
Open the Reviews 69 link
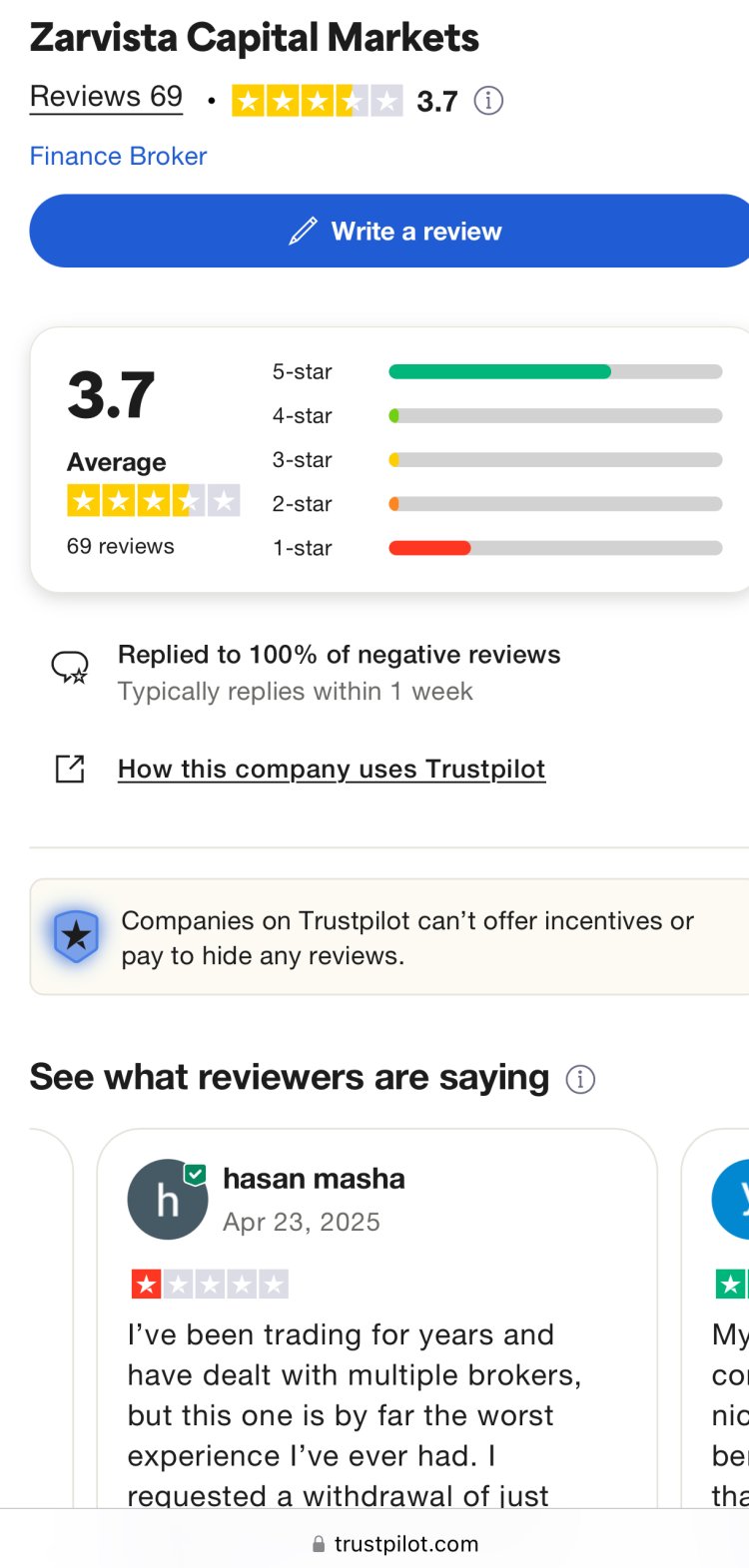point(106,97)
